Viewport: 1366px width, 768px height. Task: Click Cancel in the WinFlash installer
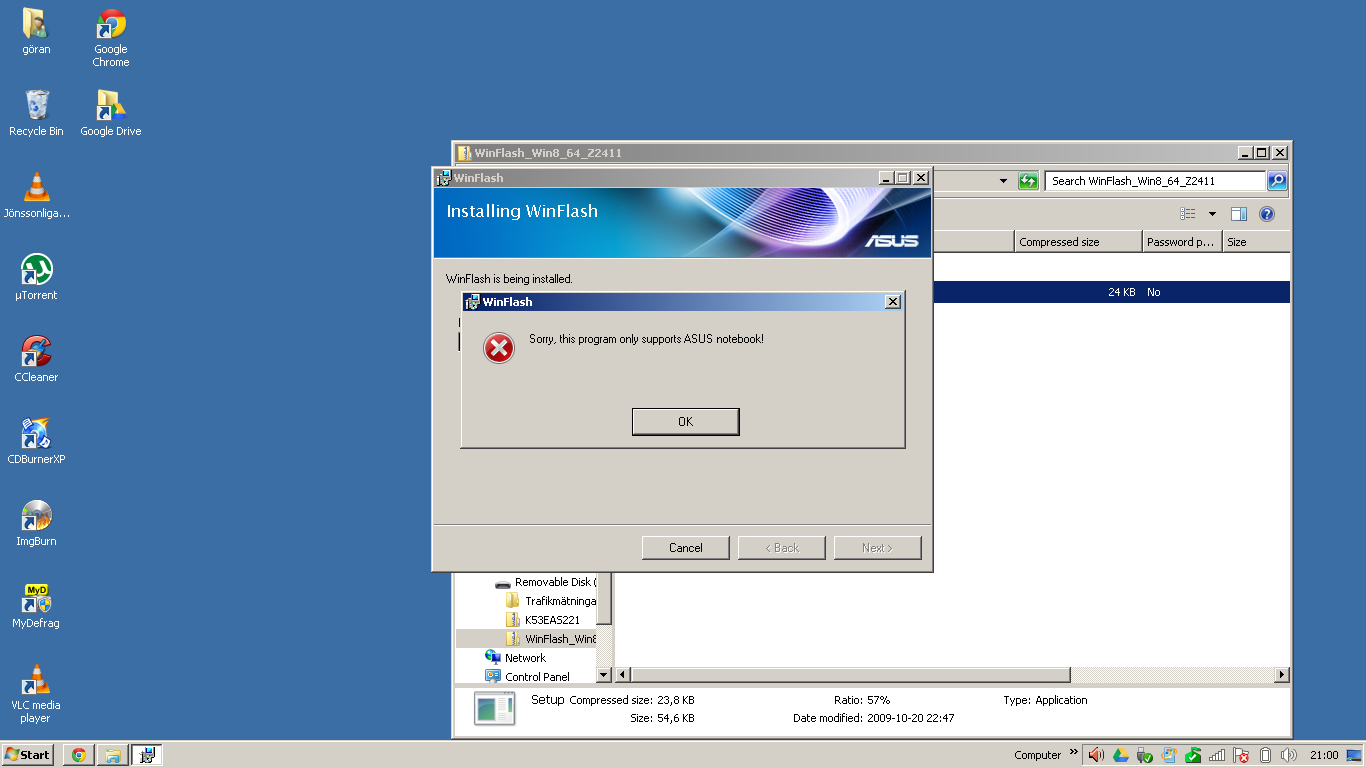[x=685, y=548]
